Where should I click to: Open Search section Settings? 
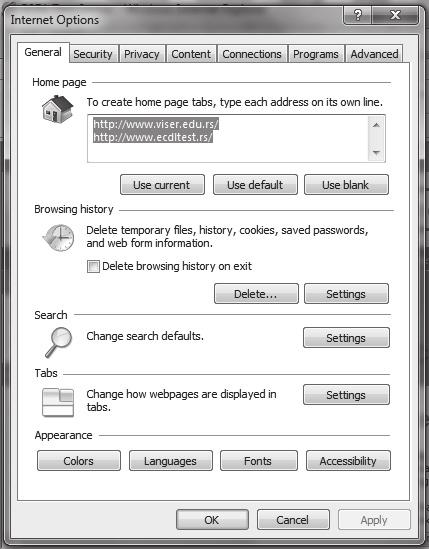pos(346,338)
